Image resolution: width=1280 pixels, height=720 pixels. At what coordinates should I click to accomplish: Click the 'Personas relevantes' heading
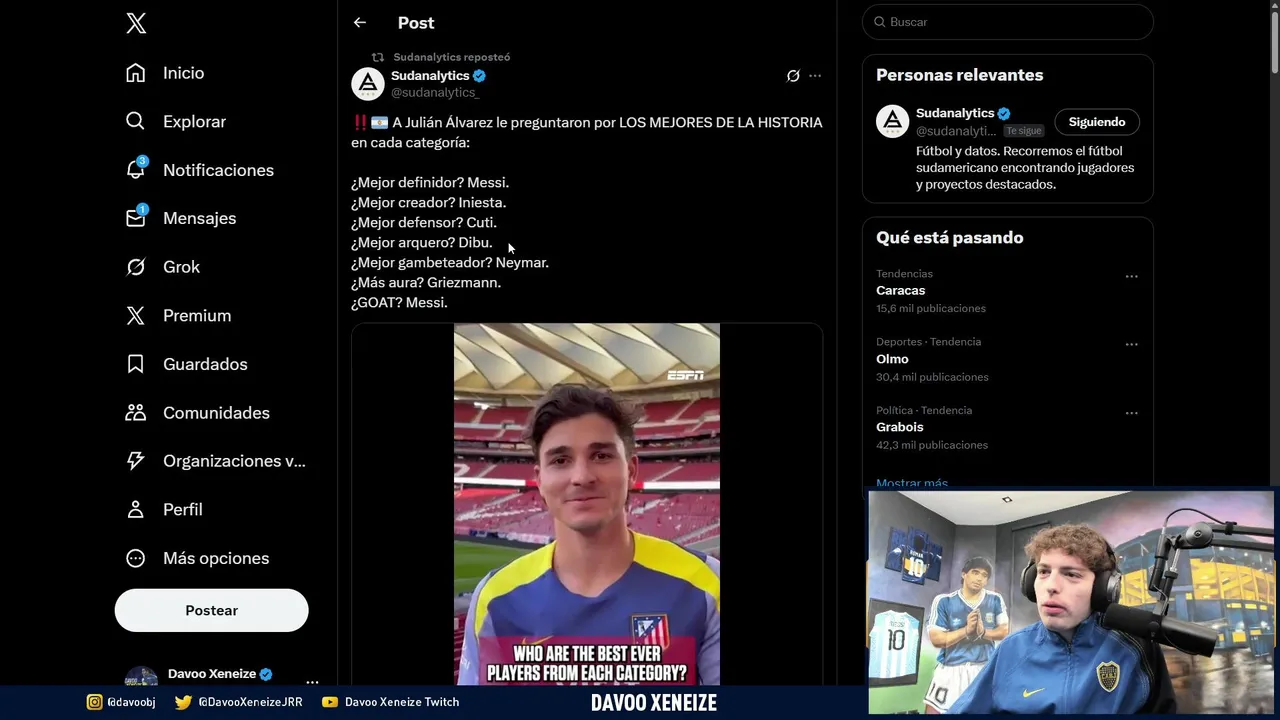(959, 75)
